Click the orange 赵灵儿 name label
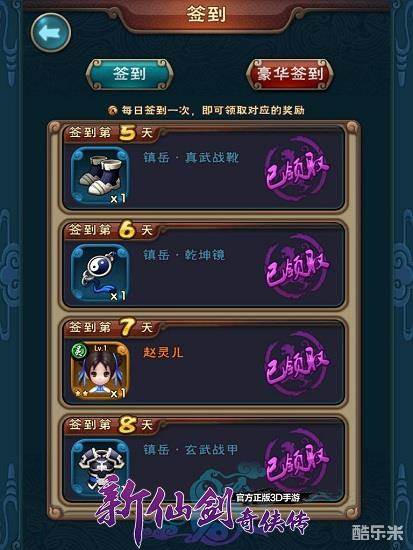 click(x=163, y=352)
